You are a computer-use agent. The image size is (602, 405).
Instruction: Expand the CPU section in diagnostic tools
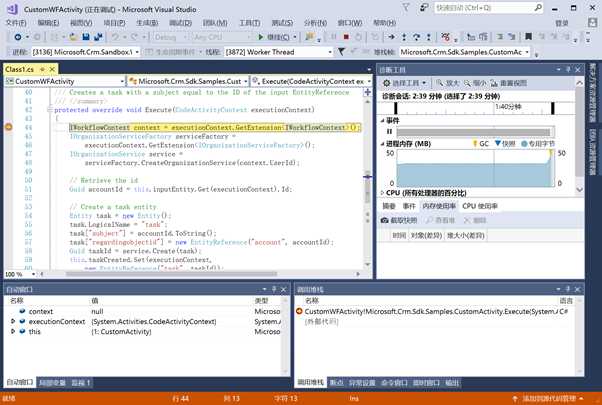click(x=382, y=193)
